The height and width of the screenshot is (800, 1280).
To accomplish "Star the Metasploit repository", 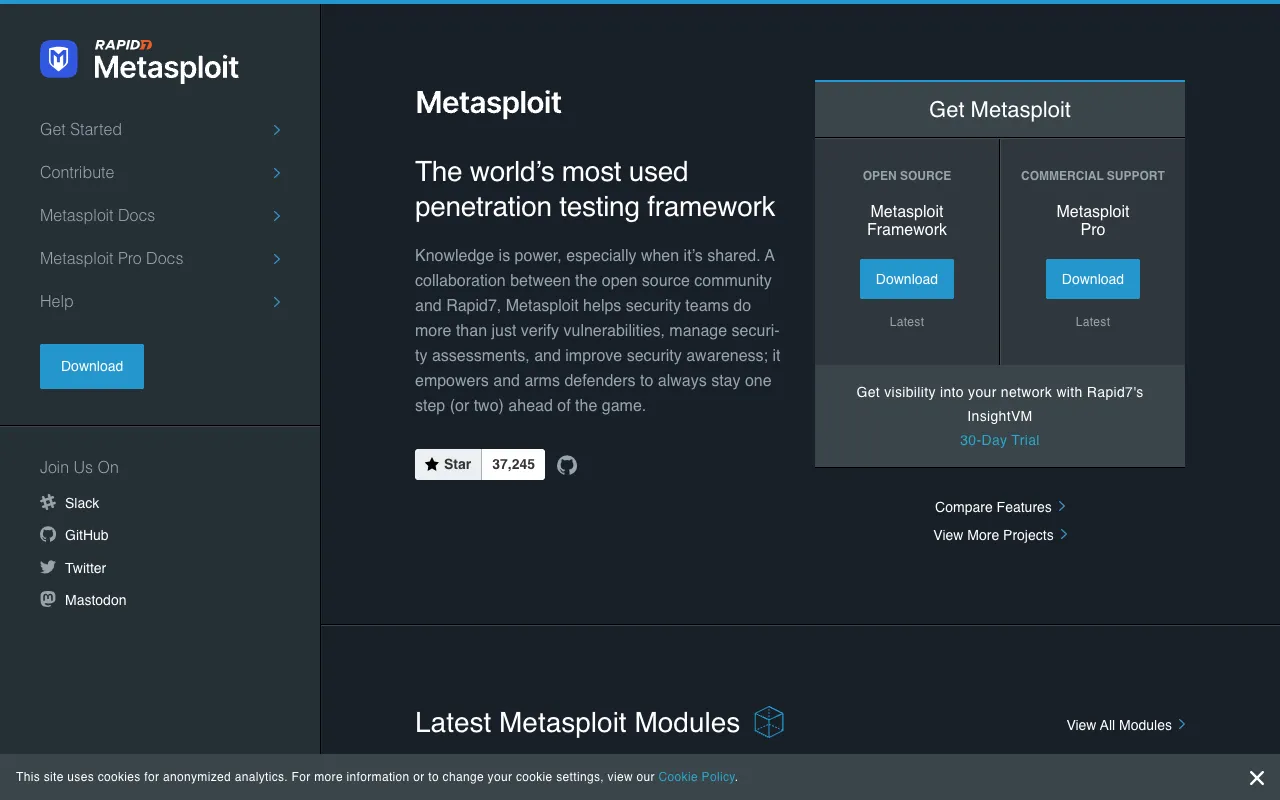I will [448, 464].
